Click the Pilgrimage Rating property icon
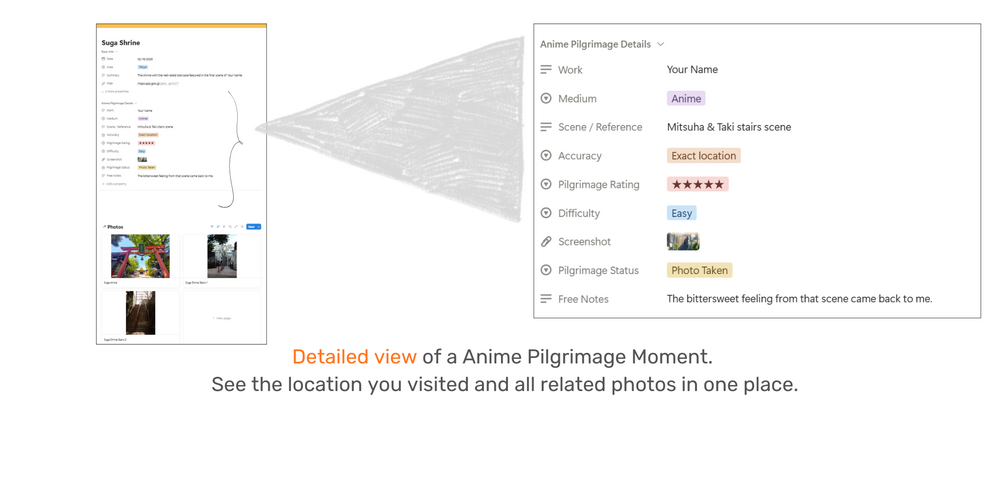Image resolution: width=1005 pixels, height=502 pixels. (x=546, y=185)
